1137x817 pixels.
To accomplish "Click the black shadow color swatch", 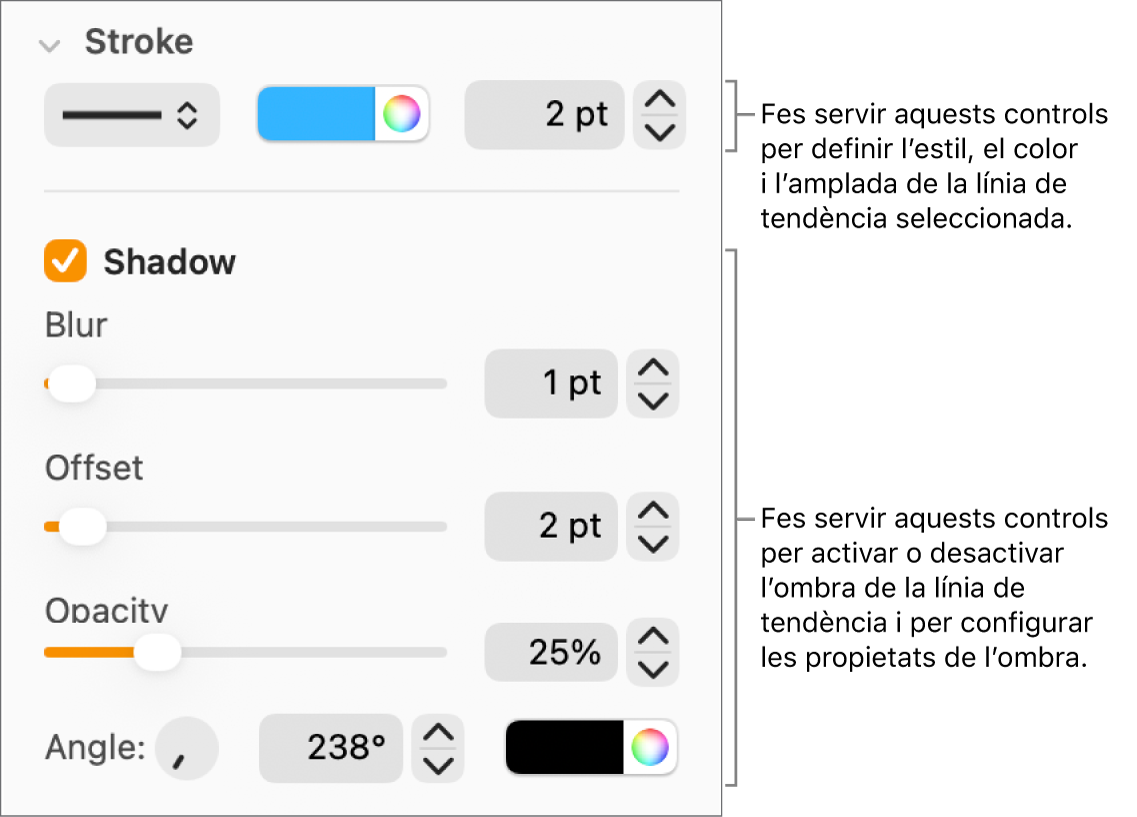I will (565, 747).
